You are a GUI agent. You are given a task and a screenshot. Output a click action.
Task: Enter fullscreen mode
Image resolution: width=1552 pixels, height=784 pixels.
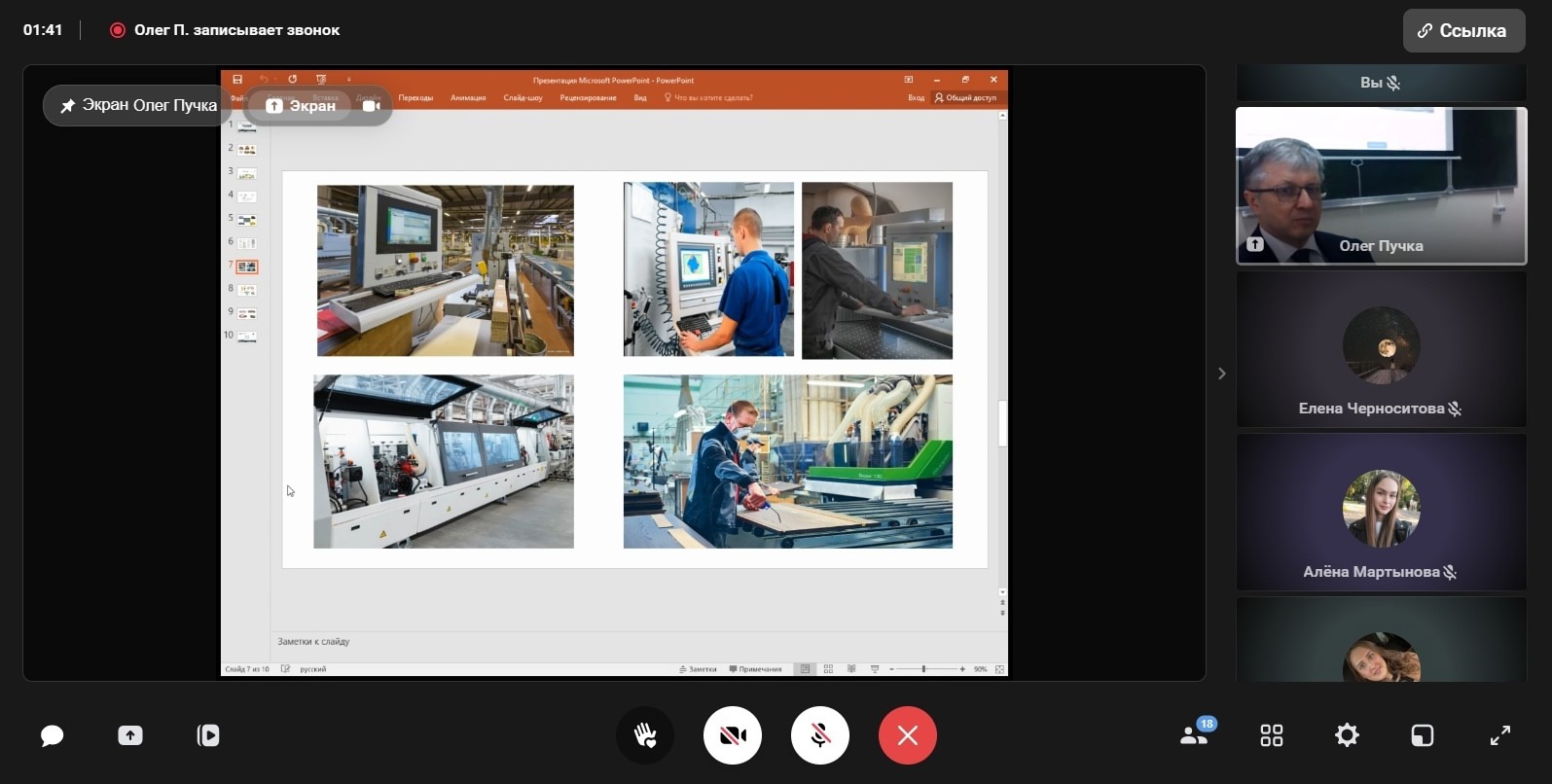pos(1500,735)
